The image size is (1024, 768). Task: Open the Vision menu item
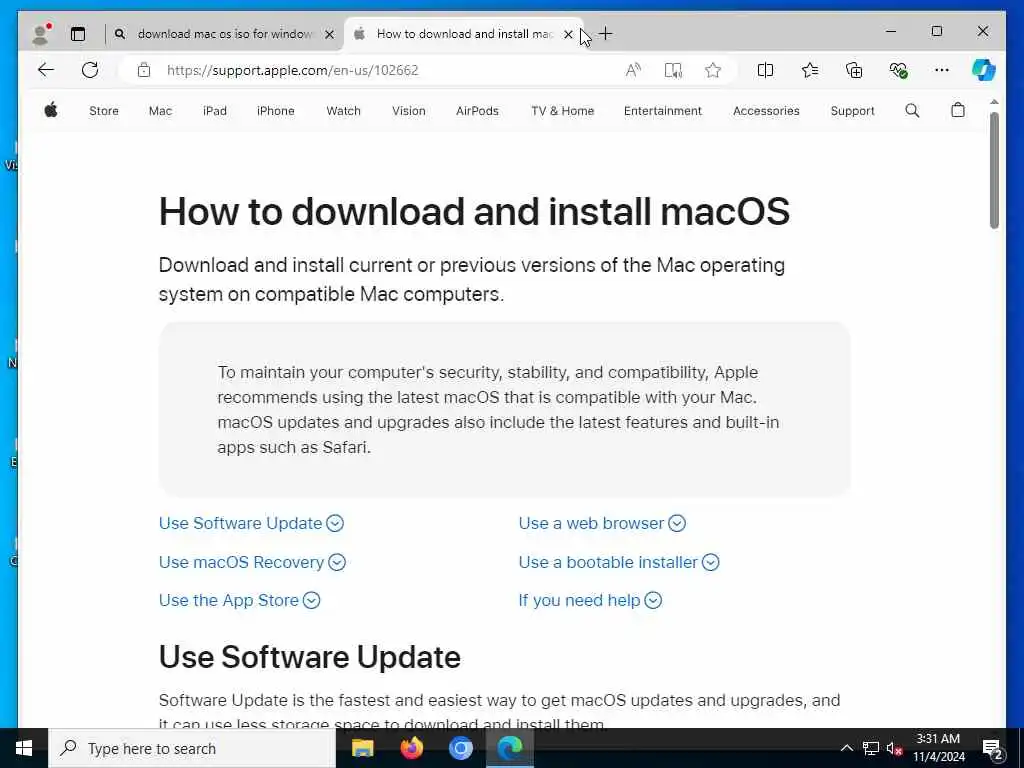tap(409, 111)
